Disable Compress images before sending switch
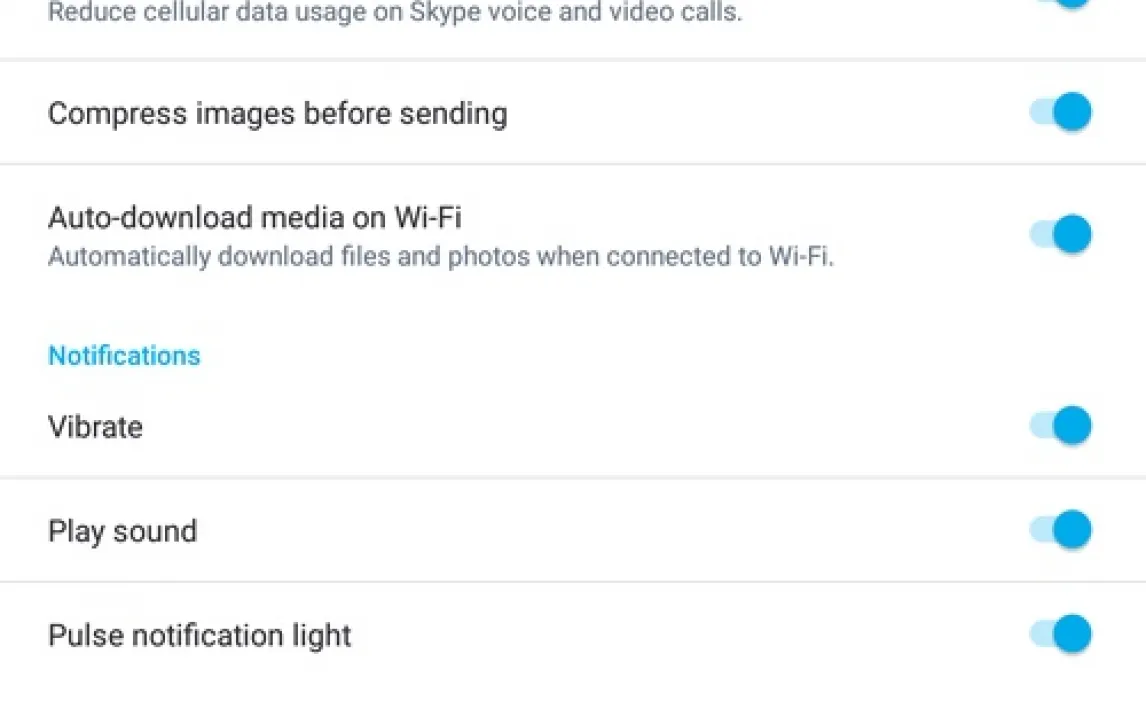This screenshot has height=716, width=1146. [1060, 113]
